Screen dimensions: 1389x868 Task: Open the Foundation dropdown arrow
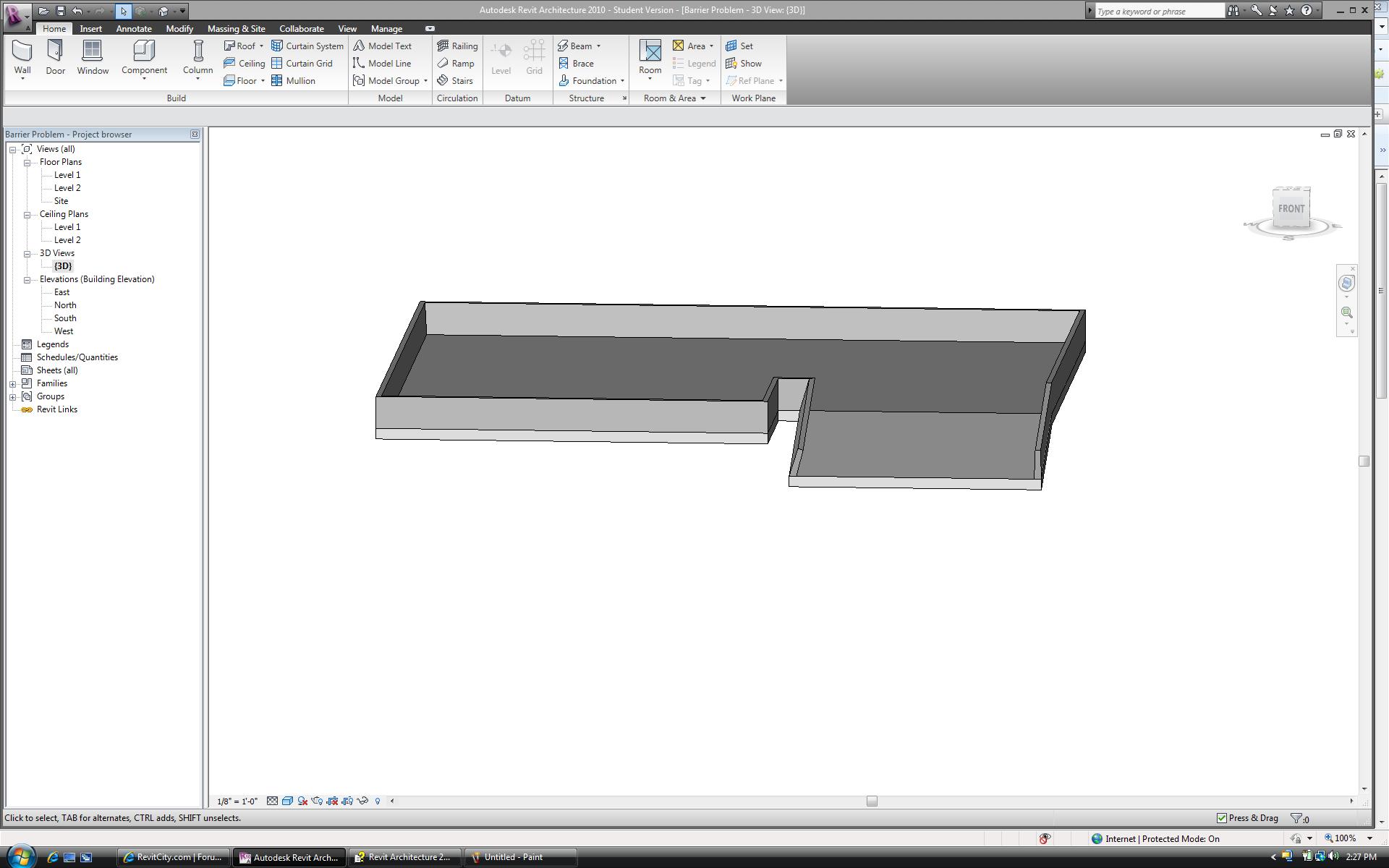pos(622,81)
